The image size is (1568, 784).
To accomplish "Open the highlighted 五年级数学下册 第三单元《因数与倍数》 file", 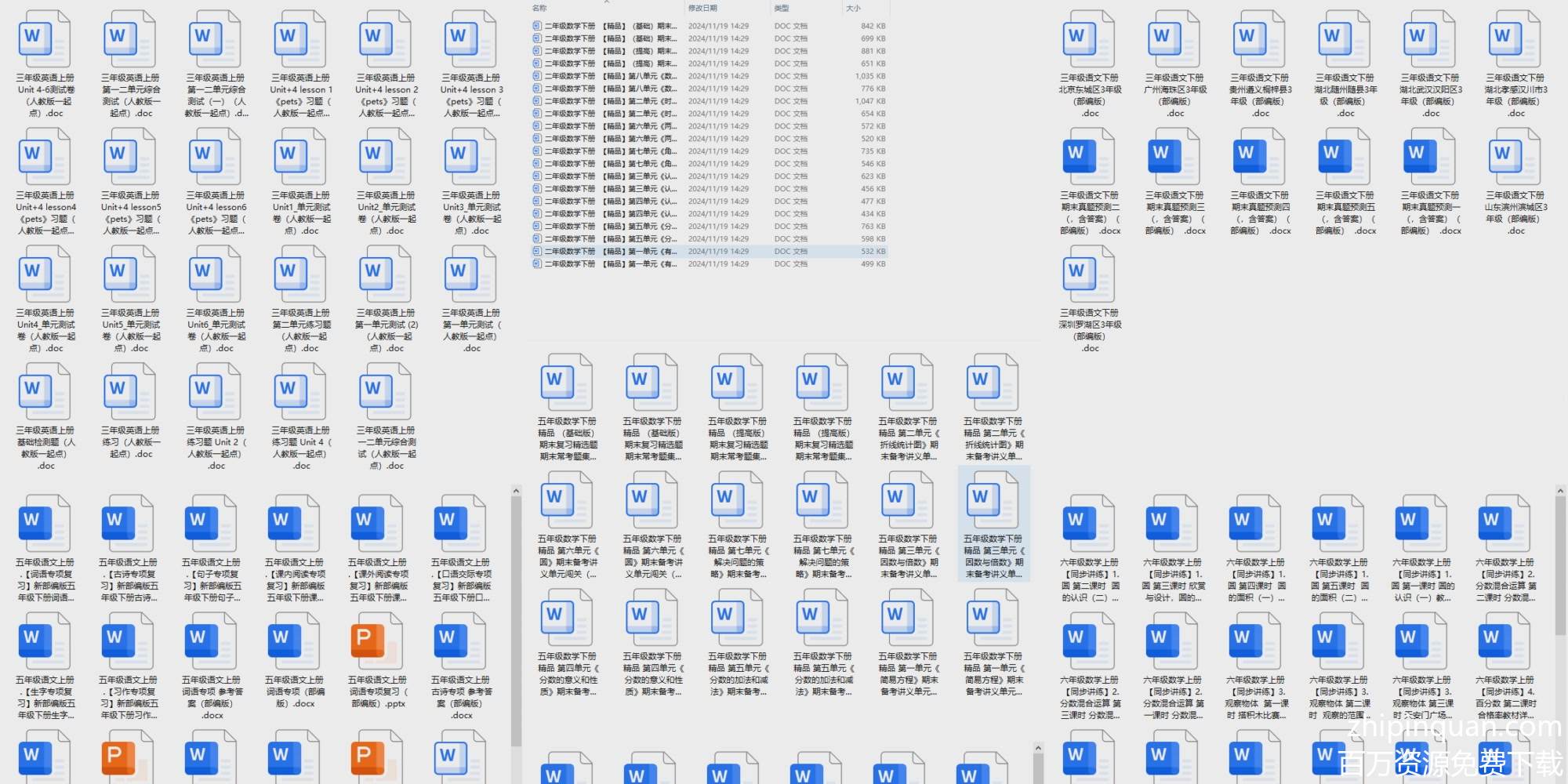I will tap(993, 502).
